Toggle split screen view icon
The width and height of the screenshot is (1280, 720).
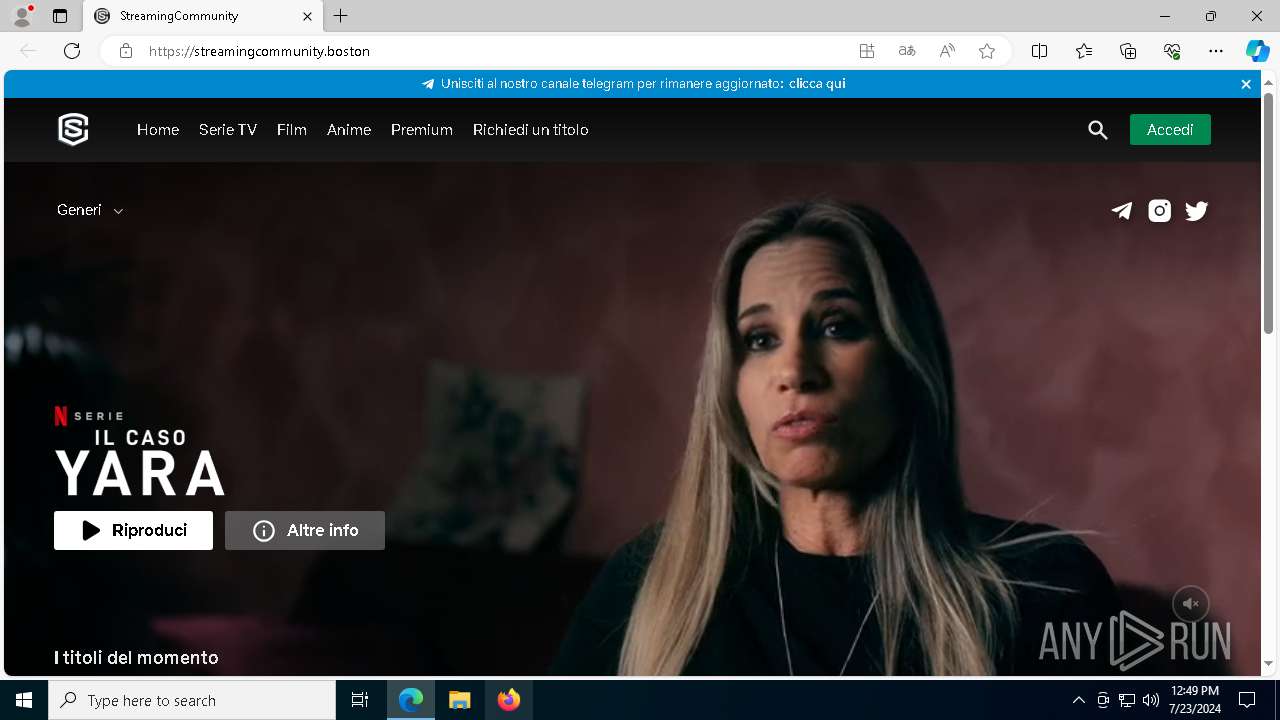1040,51
